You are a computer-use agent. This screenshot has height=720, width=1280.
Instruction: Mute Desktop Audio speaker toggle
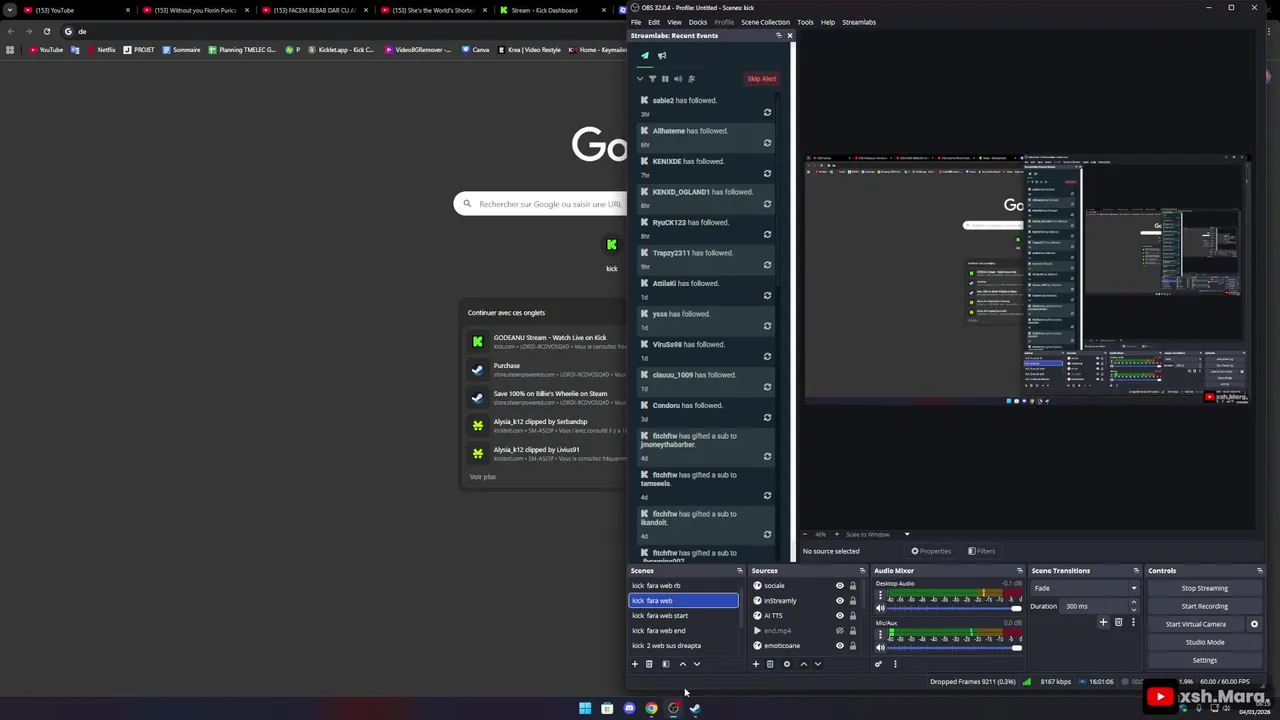click(880, 608)
